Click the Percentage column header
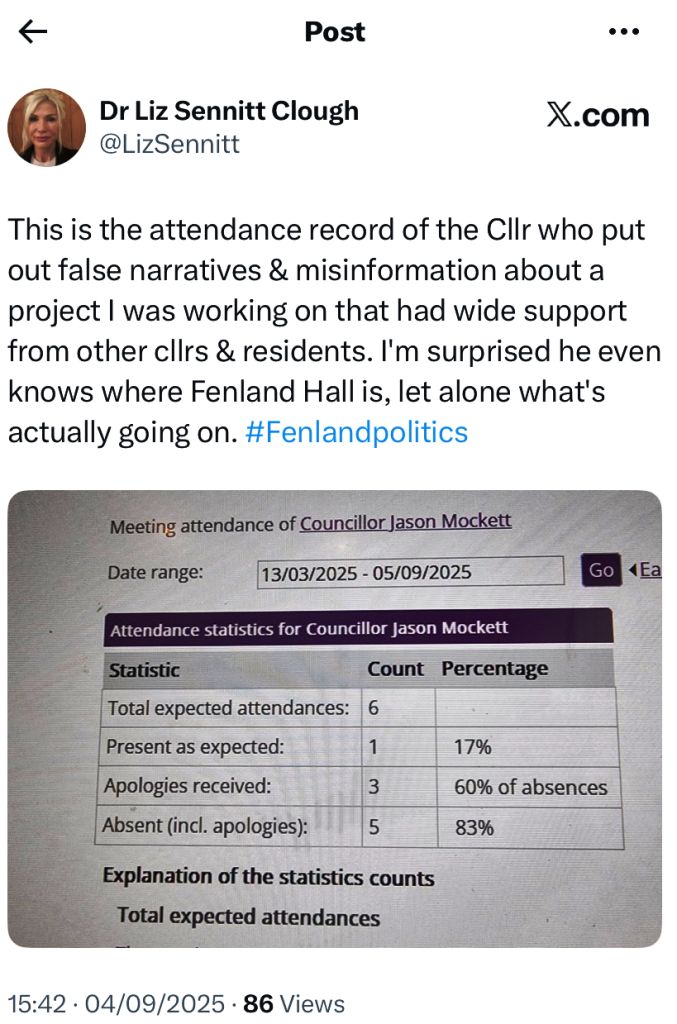677x1024 pixels. click(x=495, y=669)
